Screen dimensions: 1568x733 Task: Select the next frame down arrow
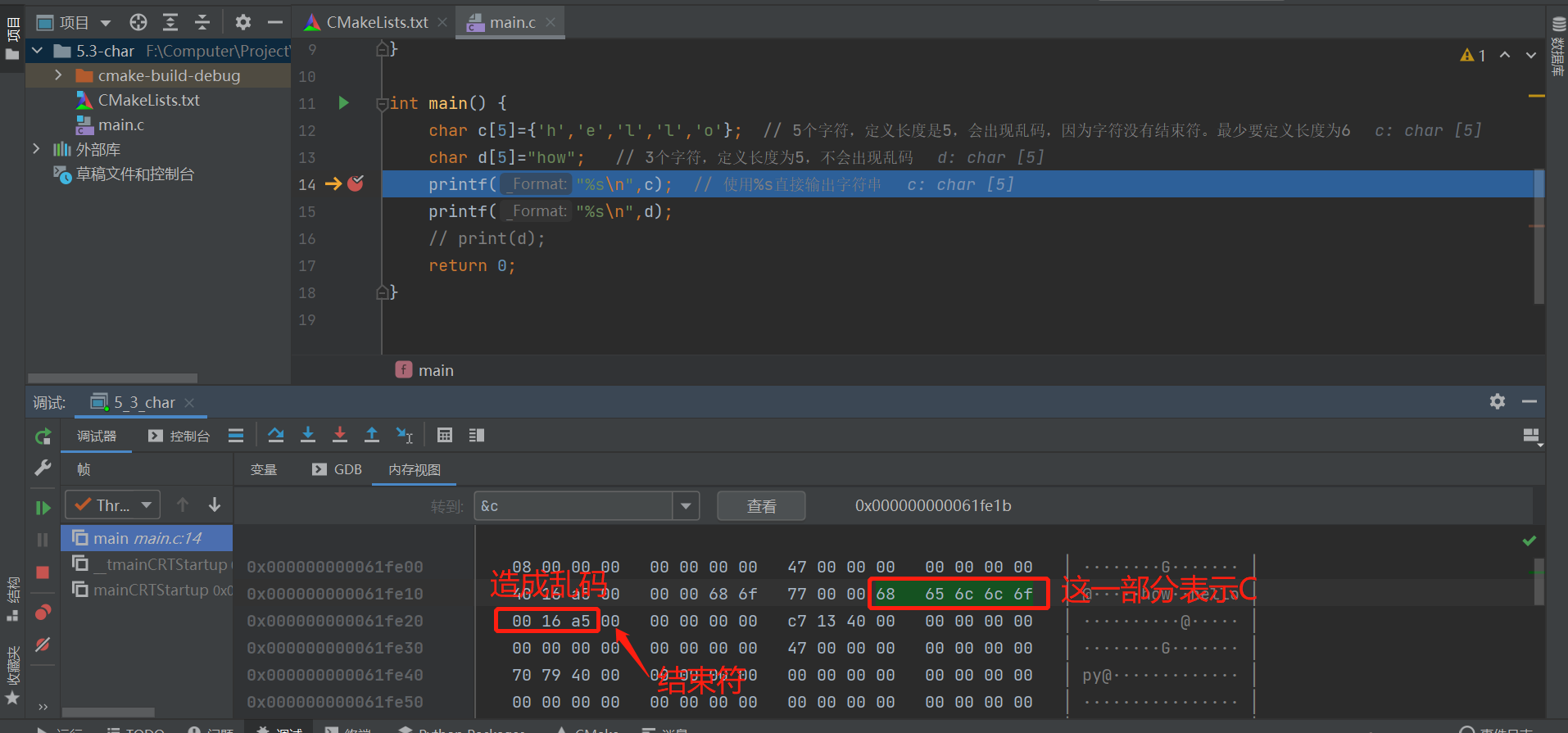(x=215, y=505)
